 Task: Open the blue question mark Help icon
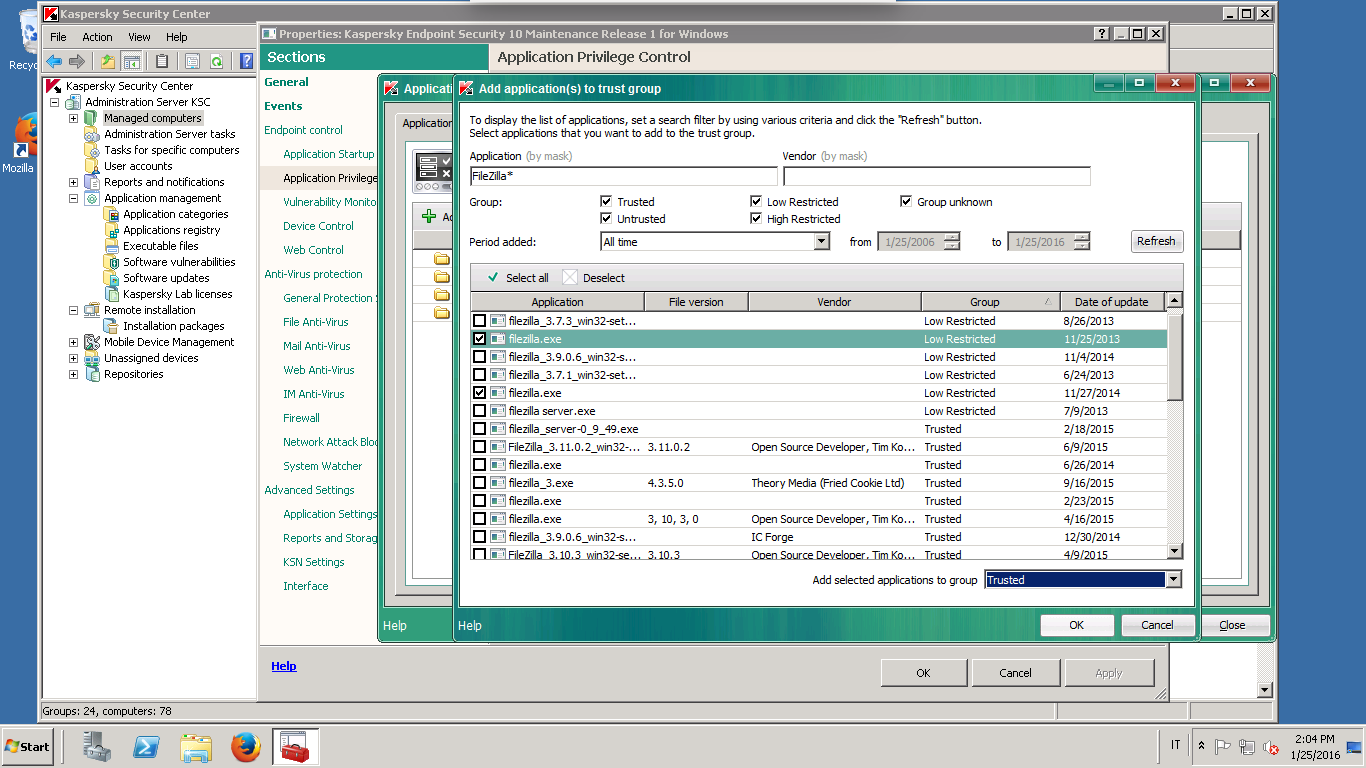click(246, 61)
